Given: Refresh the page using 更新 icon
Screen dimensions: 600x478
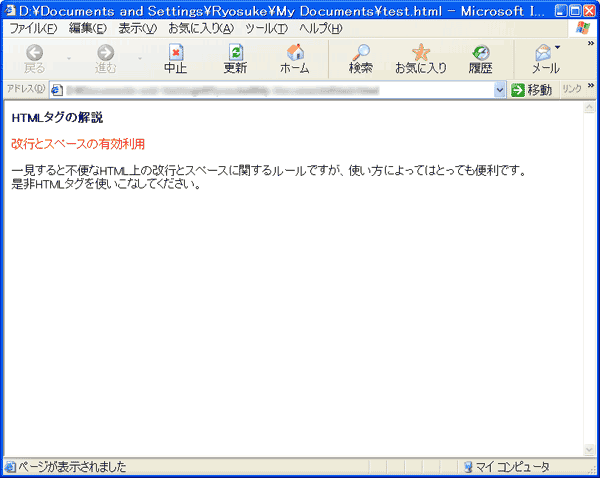Looking at the screenshot, I should pos(235,54).
